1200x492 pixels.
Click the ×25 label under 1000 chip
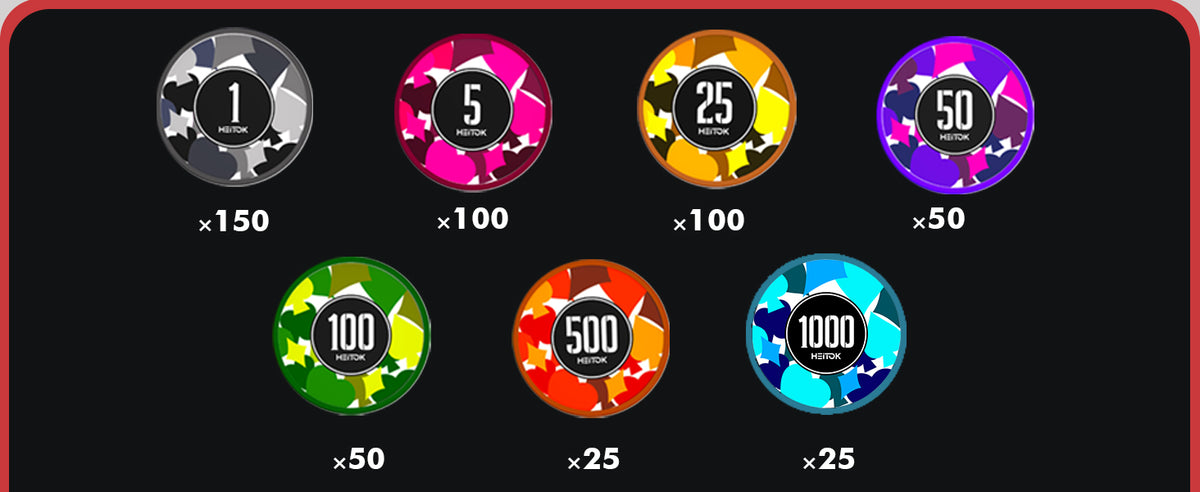point(829,460)
